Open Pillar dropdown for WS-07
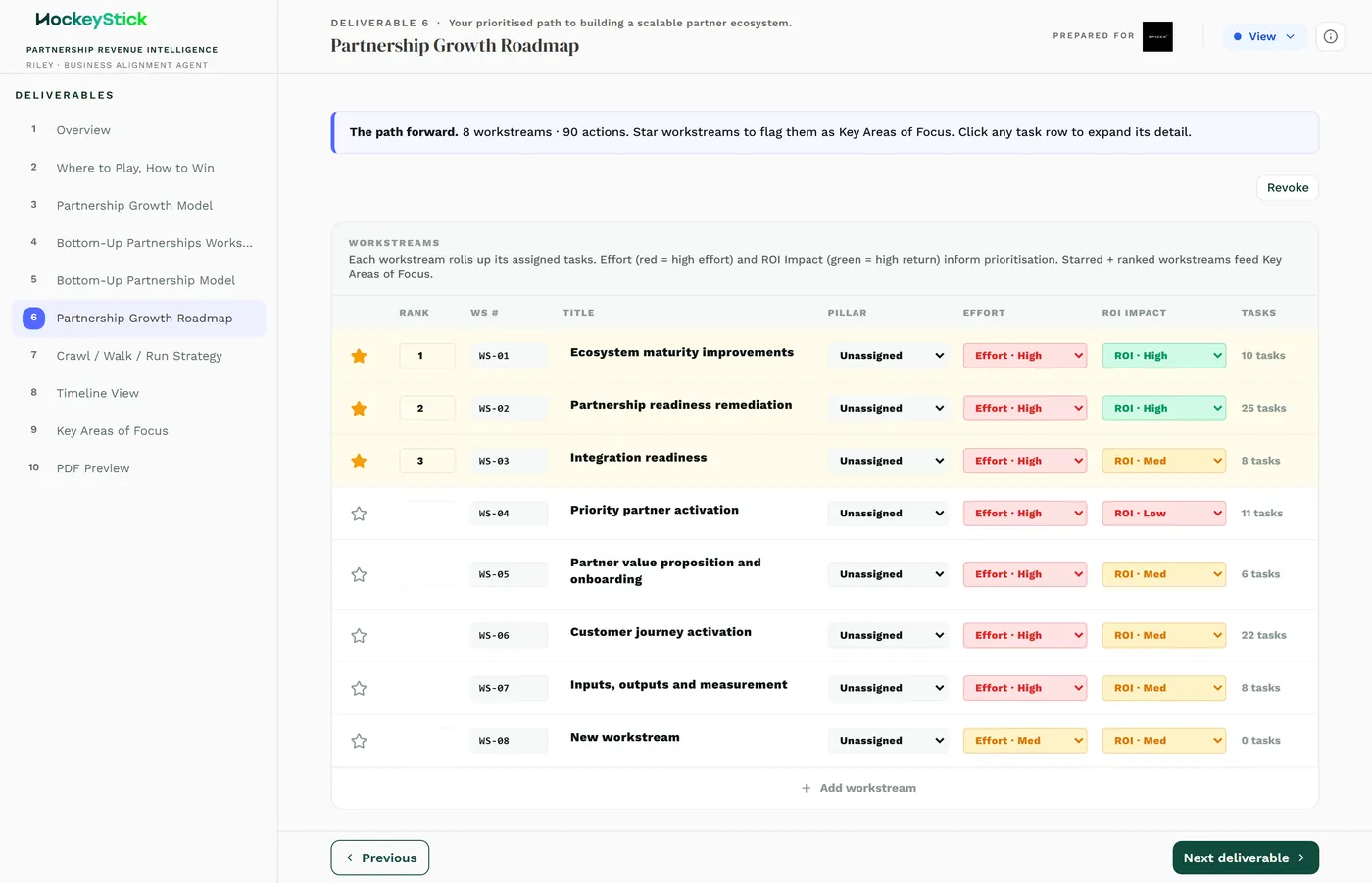Image resolution: width=1372 pixels, height=883 pixels. [889, 688]
